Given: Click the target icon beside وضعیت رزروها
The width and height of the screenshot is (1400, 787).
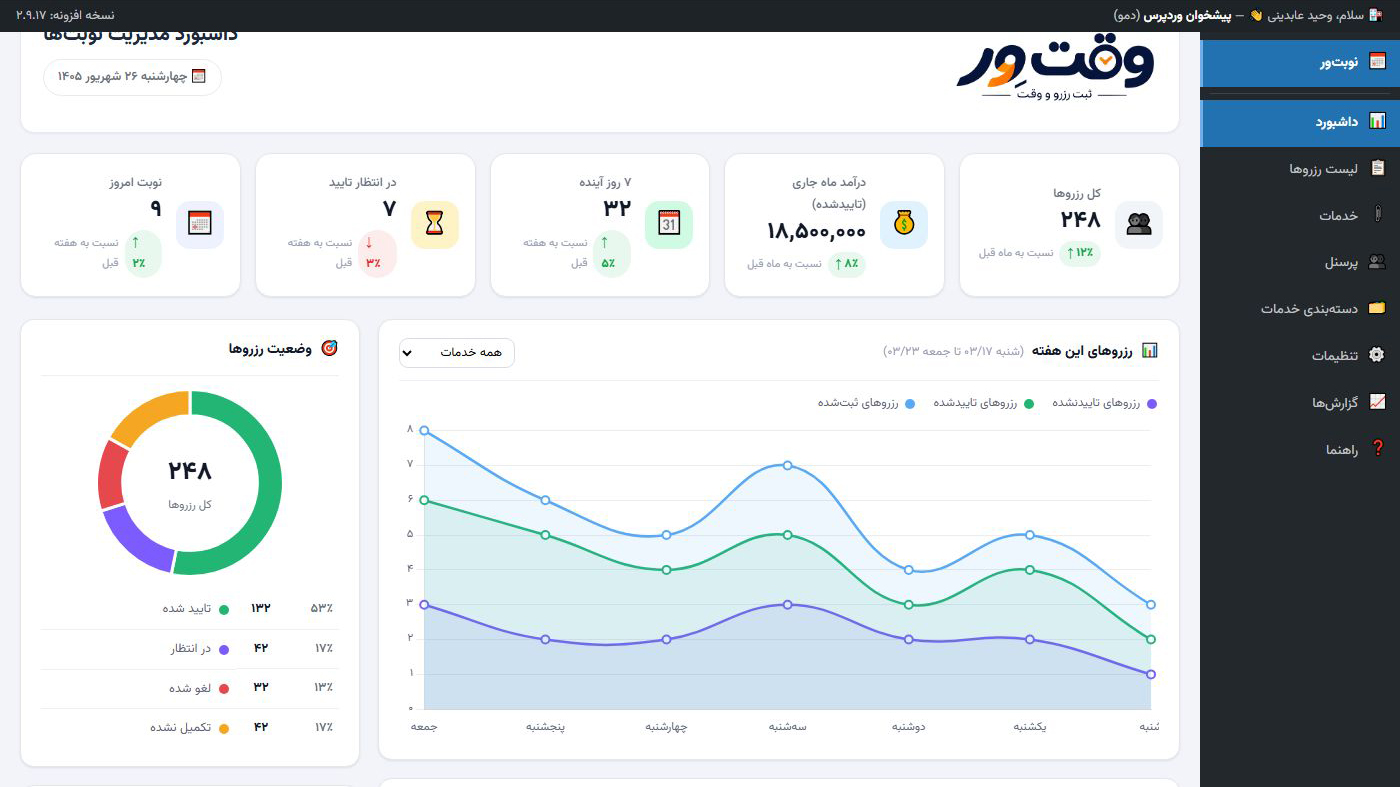Looking at the screenshot, I should click(329, 348).
